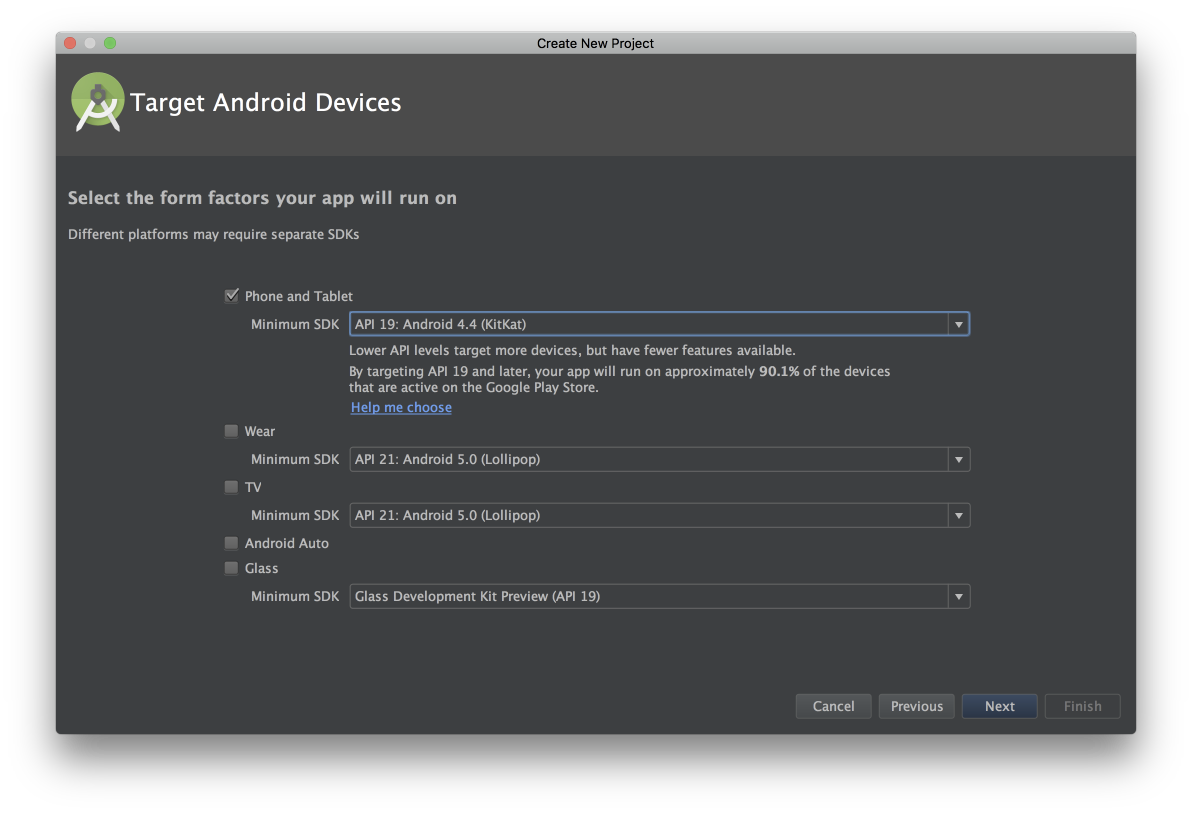Close the Create New Project window
1192x814 pixels.
click(70, 43)
